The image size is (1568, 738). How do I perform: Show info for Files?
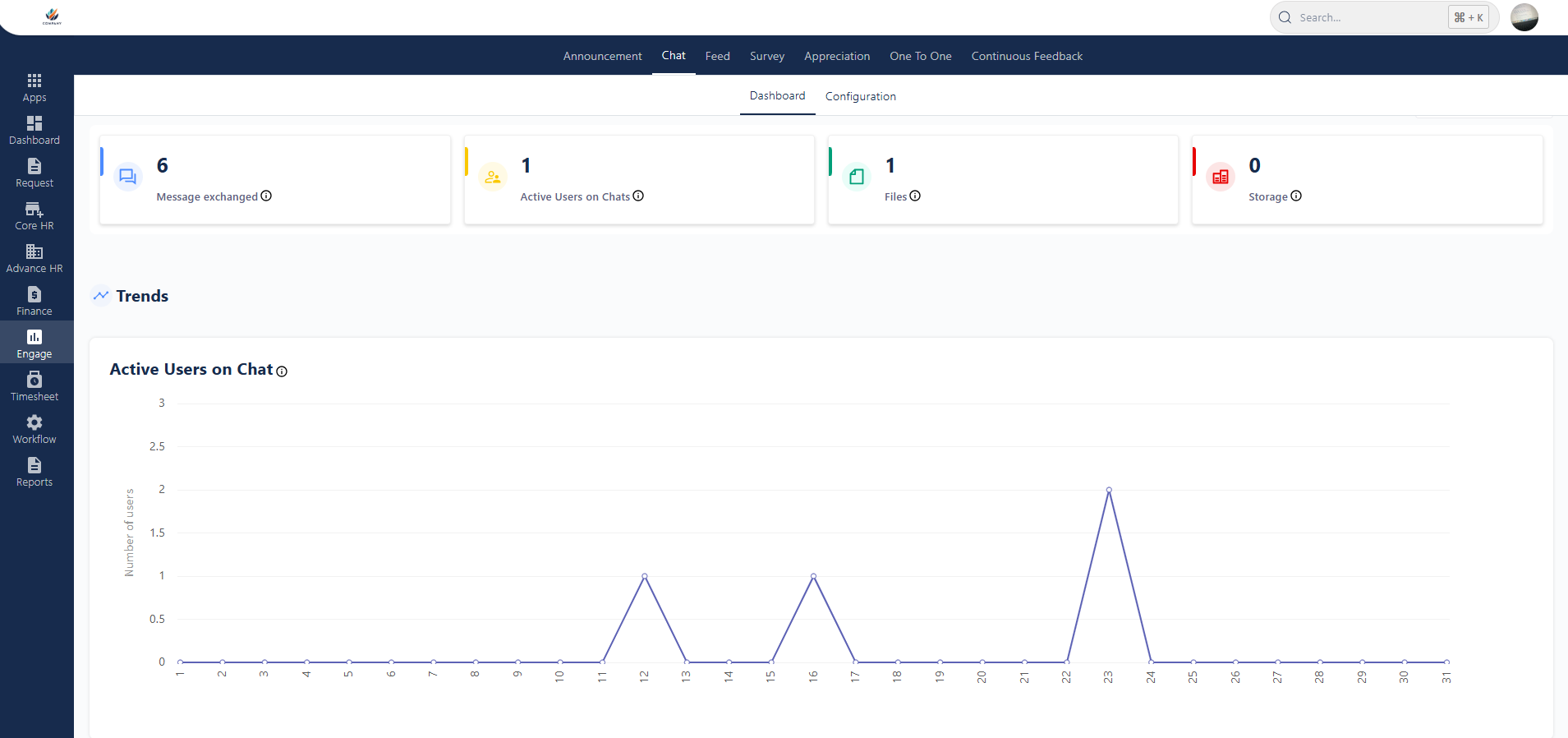click(x=915, y=196)
